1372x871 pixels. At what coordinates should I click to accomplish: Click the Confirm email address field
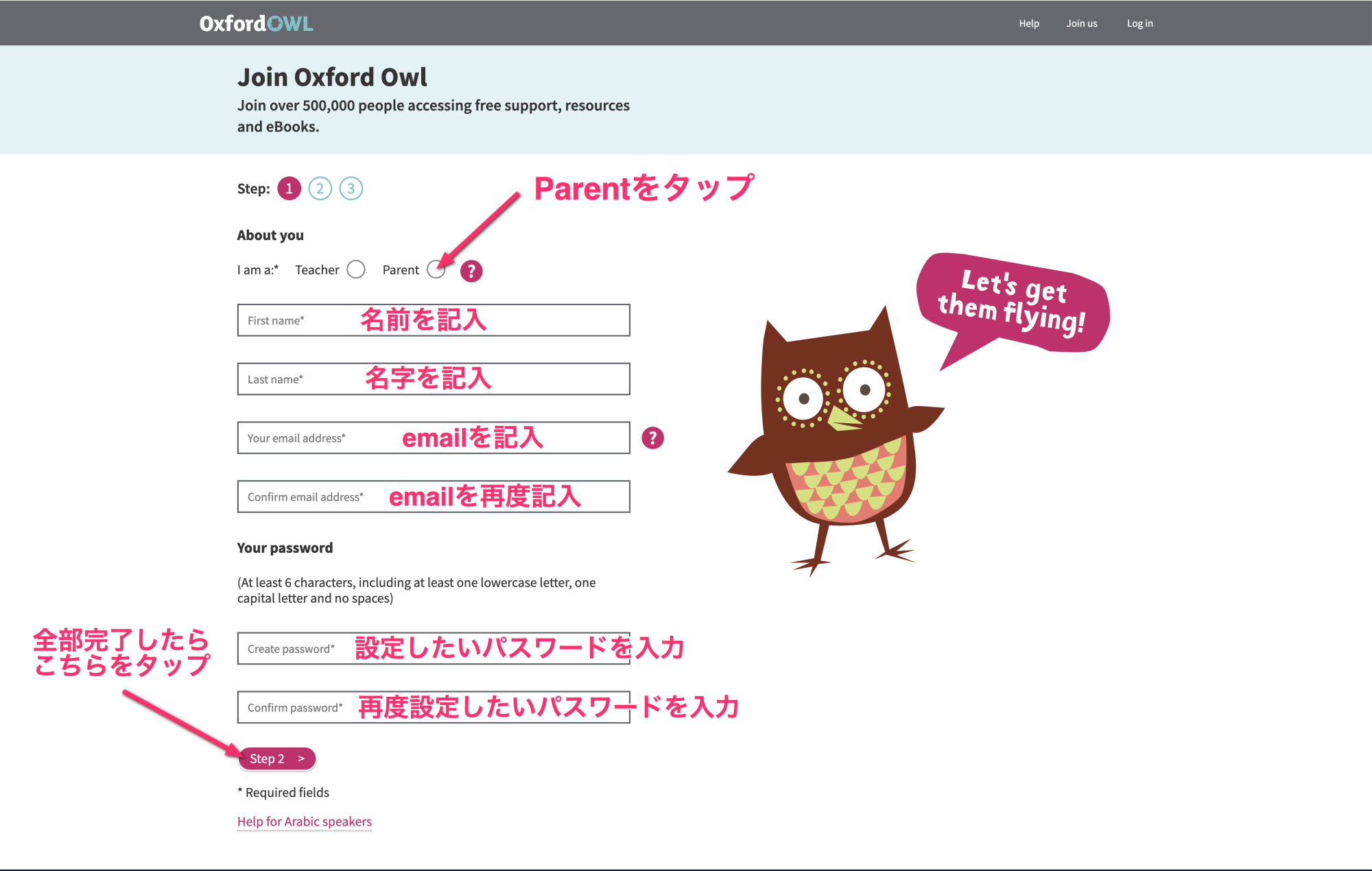pos(434,497)
